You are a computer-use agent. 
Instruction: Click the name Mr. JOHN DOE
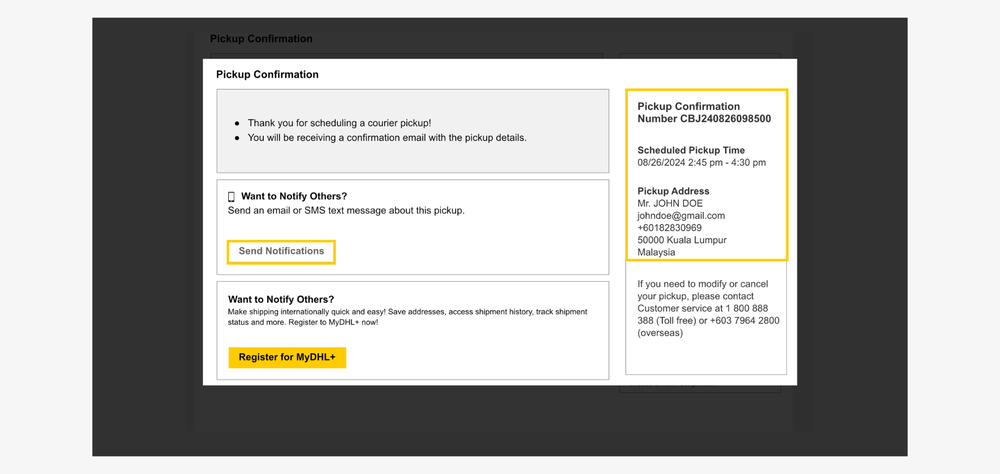click(x=670, y=204)
